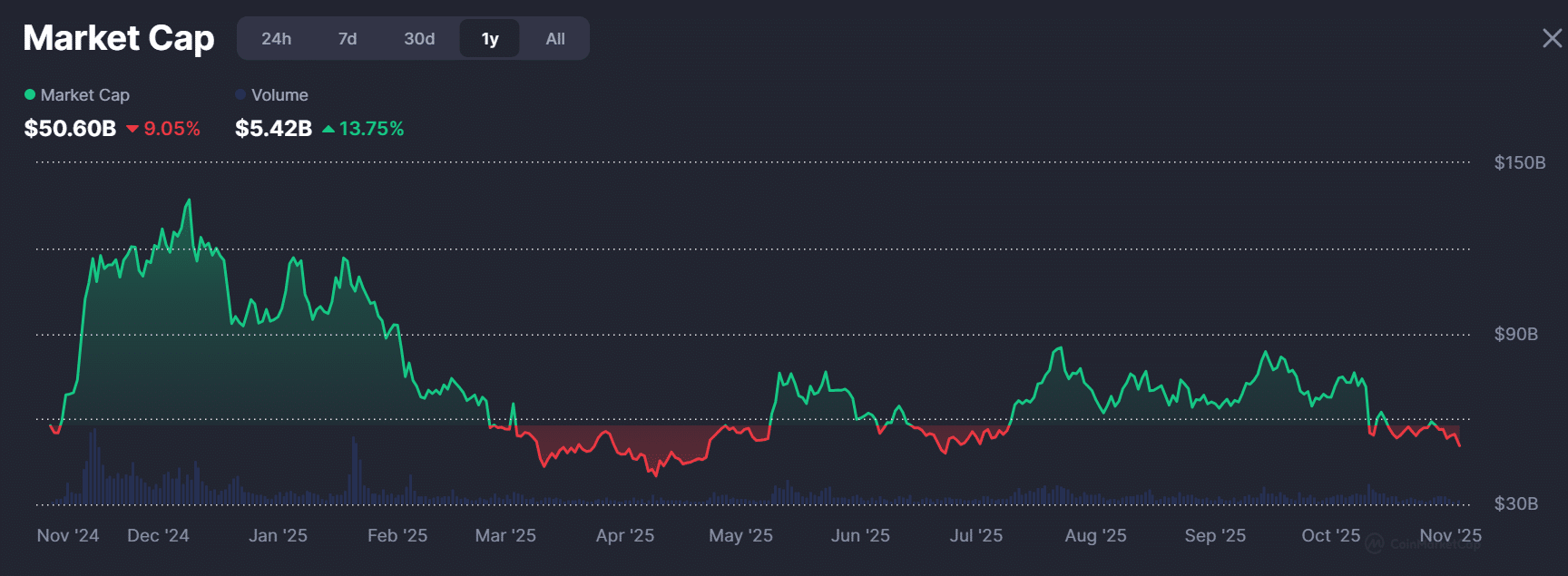The image size is (1568, 576).
Task: Click the red down arrow by 9.05%
Action: click(x=132, y=129)
